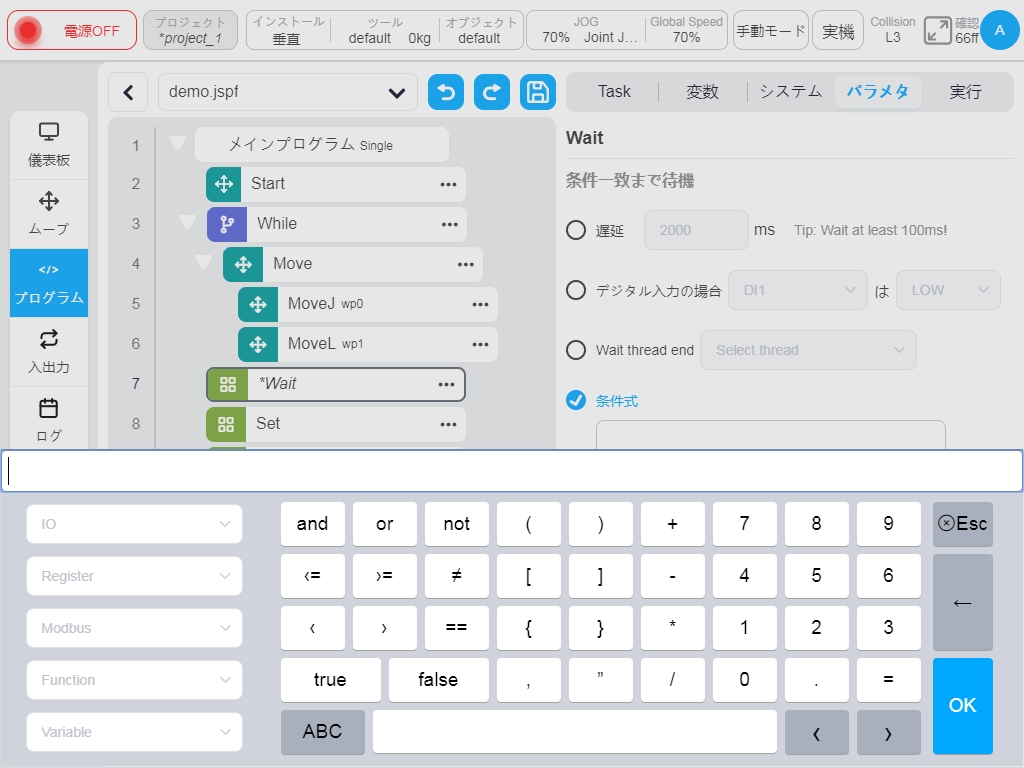The image size is (1024, 768).
Task: Open the Modbus dropdown
Action: (135, 628)
